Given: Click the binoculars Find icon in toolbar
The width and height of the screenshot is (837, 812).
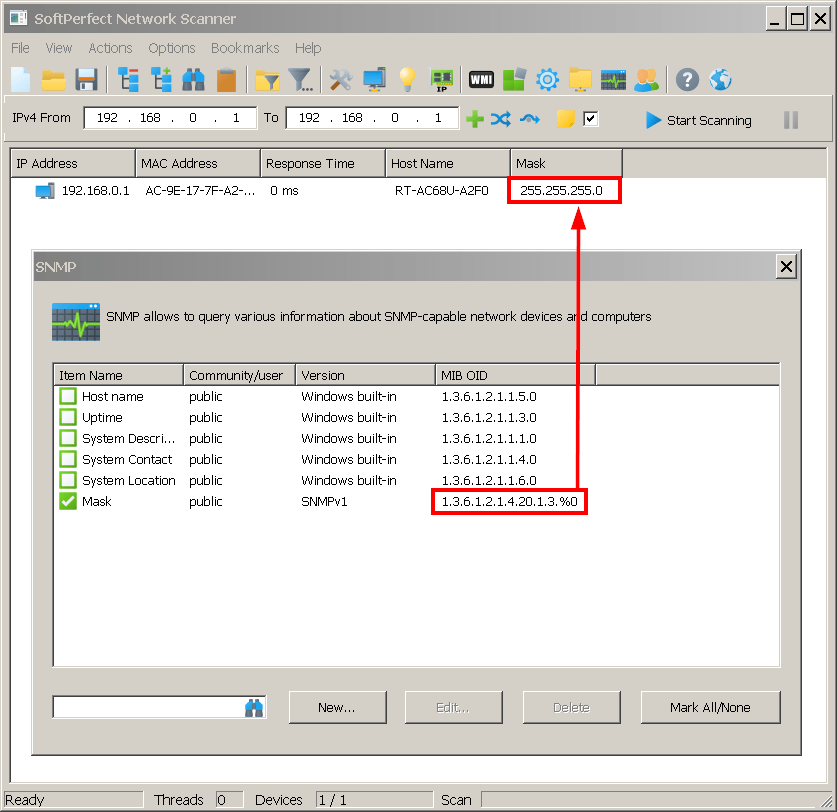Looking at the screenshot, I should pyautogui.click(x=193, y=80).
